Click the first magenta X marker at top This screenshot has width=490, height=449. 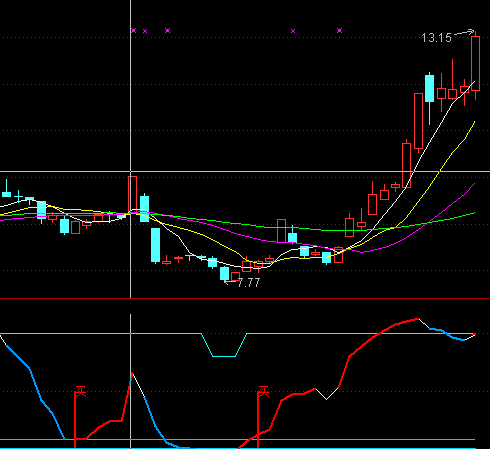pyautogui.click(x=134, y=31)
